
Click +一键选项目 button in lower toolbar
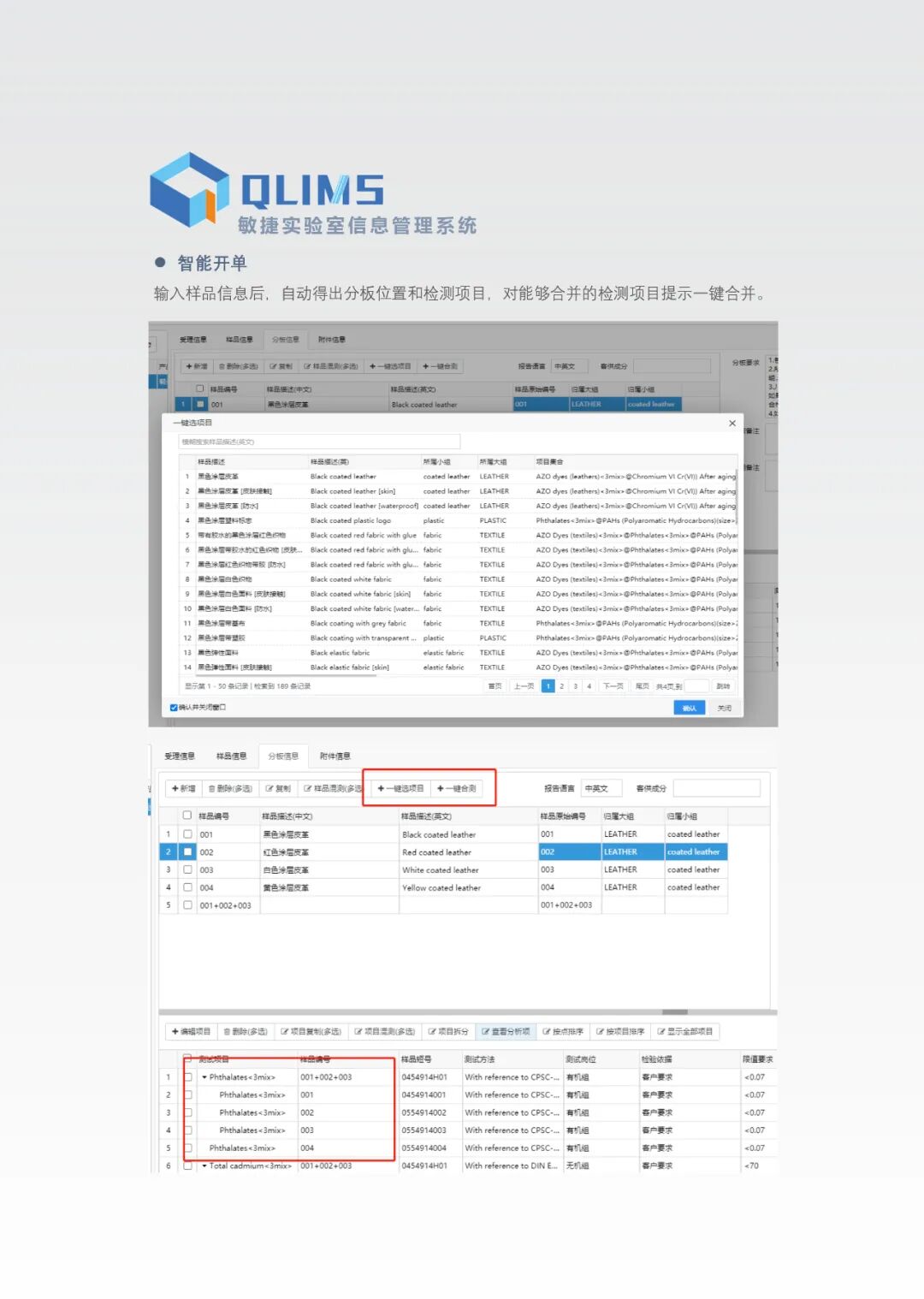[400, 789]
